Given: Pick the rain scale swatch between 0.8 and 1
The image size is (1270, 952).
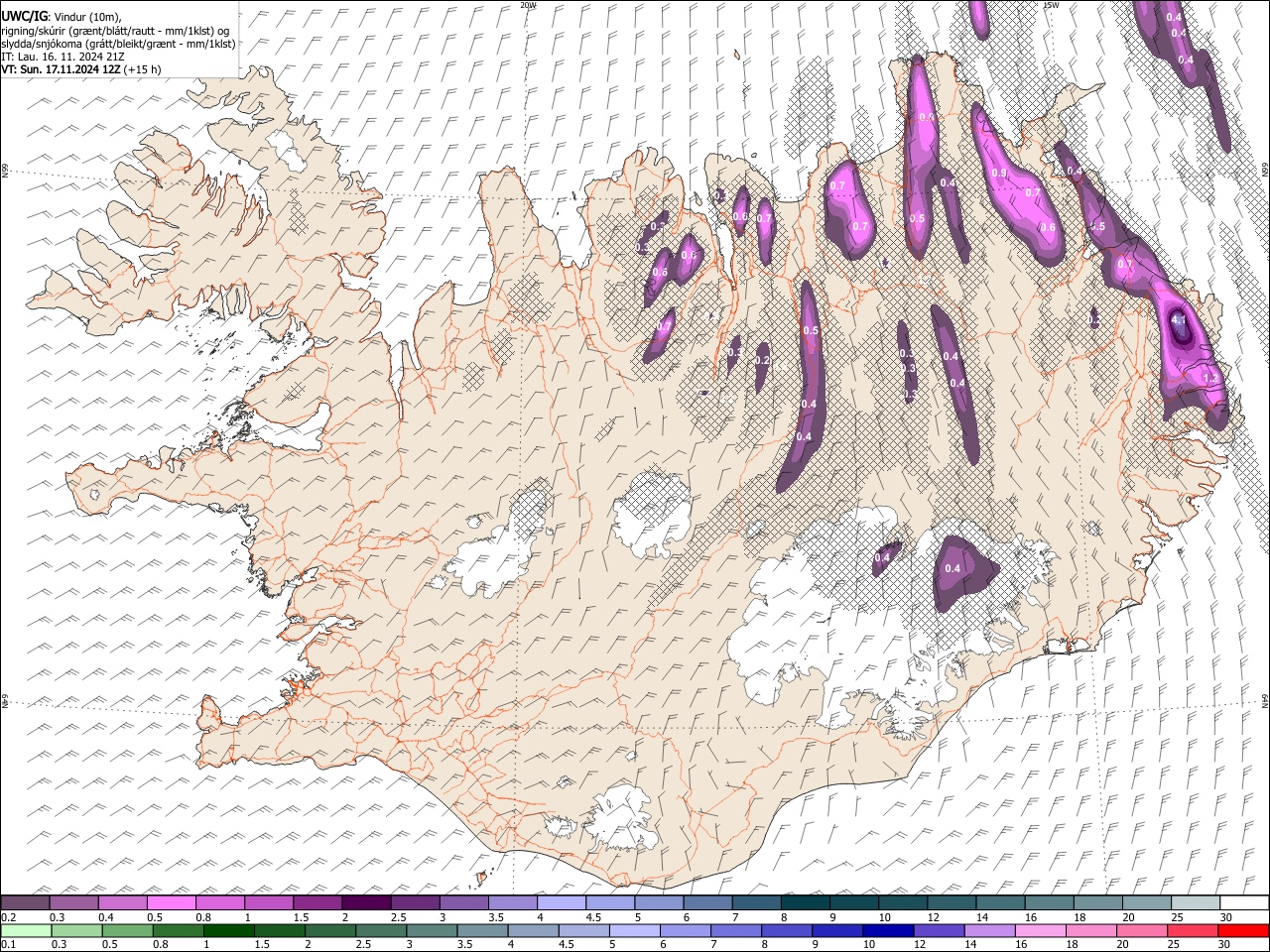Looking at the screenshot, I should click(x=178, y=930).
